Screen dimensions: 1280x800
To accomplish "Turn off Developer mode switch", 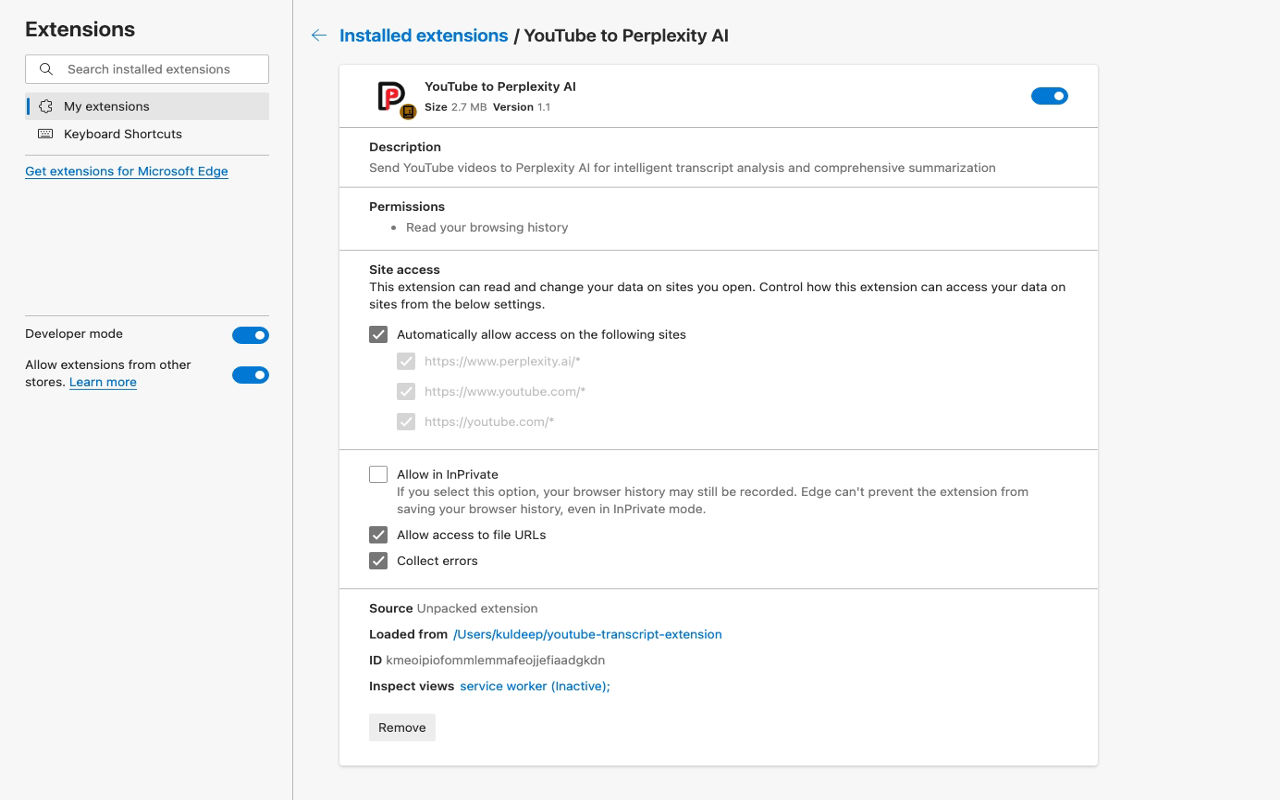I will [250, 335].
